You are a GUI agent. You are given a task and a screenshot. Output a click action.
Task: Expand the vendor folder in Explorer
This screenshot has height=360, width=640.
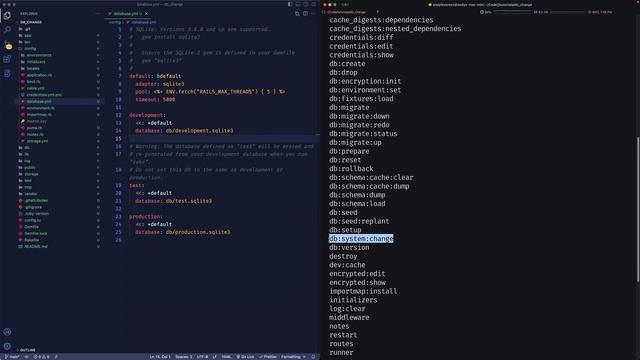click(31, 194)
